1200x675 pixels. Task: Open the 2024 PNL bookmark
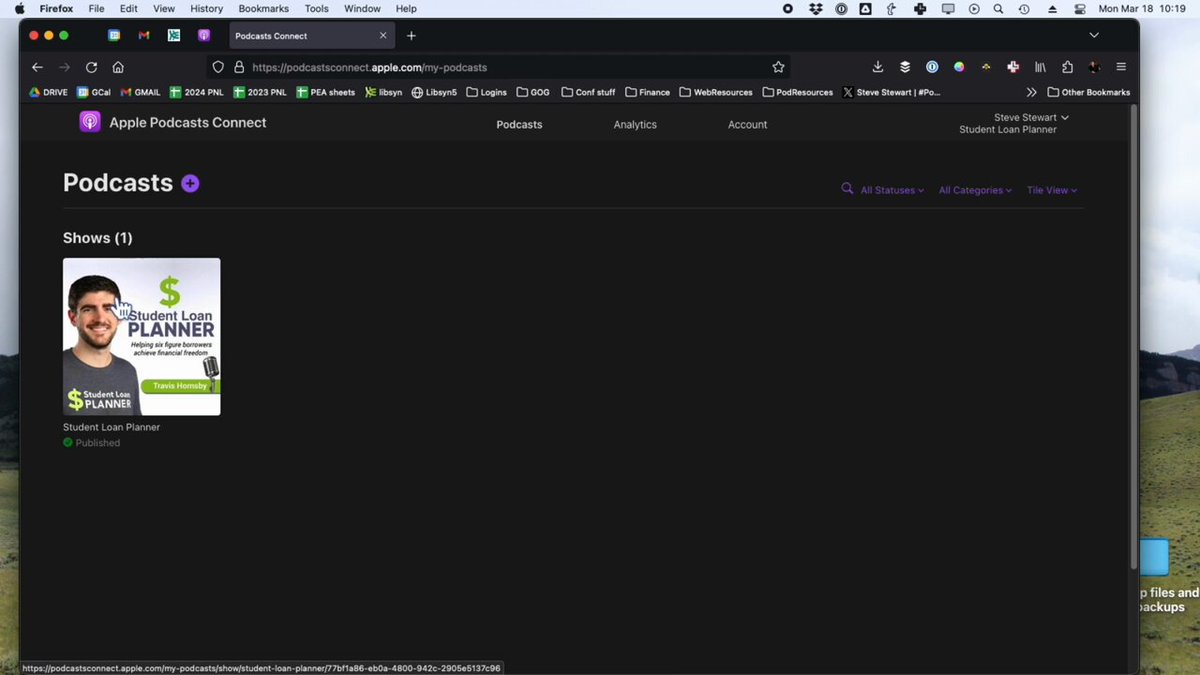[197, 92]
